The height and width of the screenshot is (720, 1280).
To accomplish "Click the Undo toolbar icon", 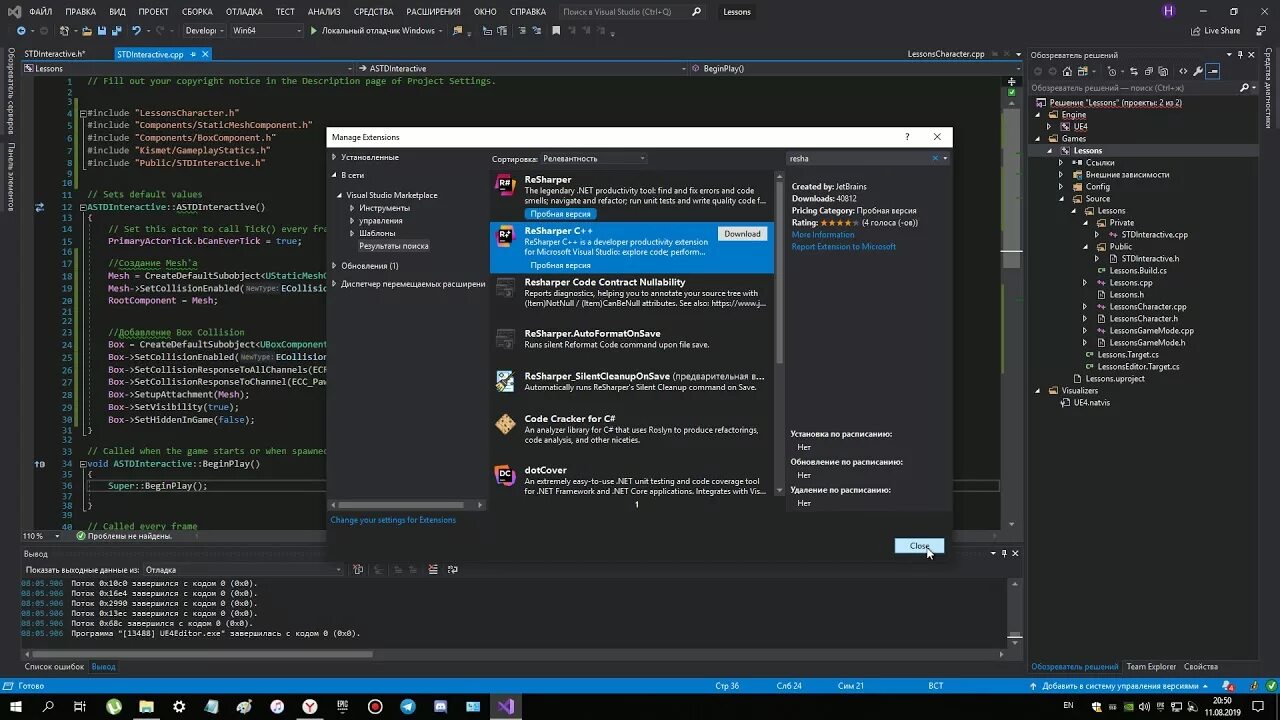I will (137, 31).
